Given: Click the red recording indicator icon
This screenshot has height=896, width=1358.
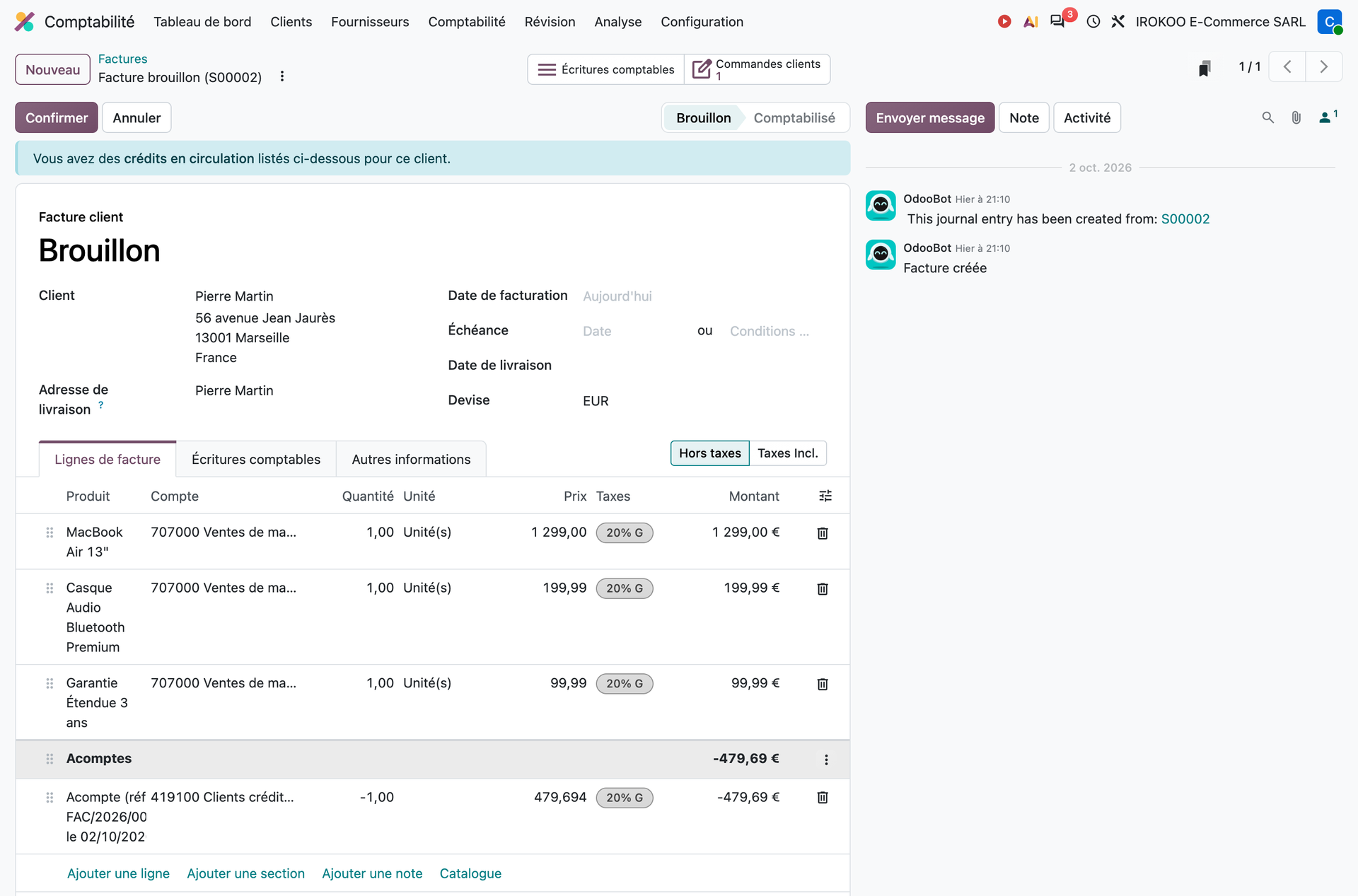Looking at the screenshot, I should pos(1004,22).
